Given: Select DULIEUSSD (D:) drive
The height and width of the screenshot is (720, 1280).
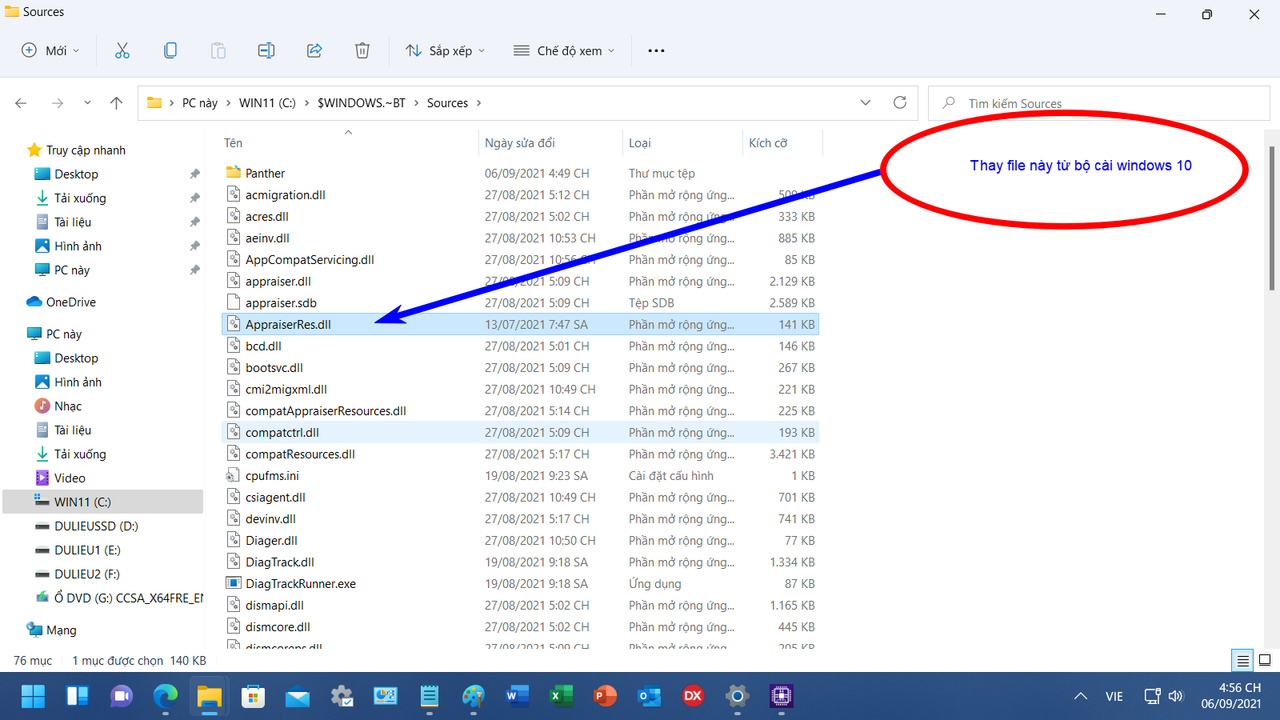Looking at the screenshot, I should pos(96,526).
